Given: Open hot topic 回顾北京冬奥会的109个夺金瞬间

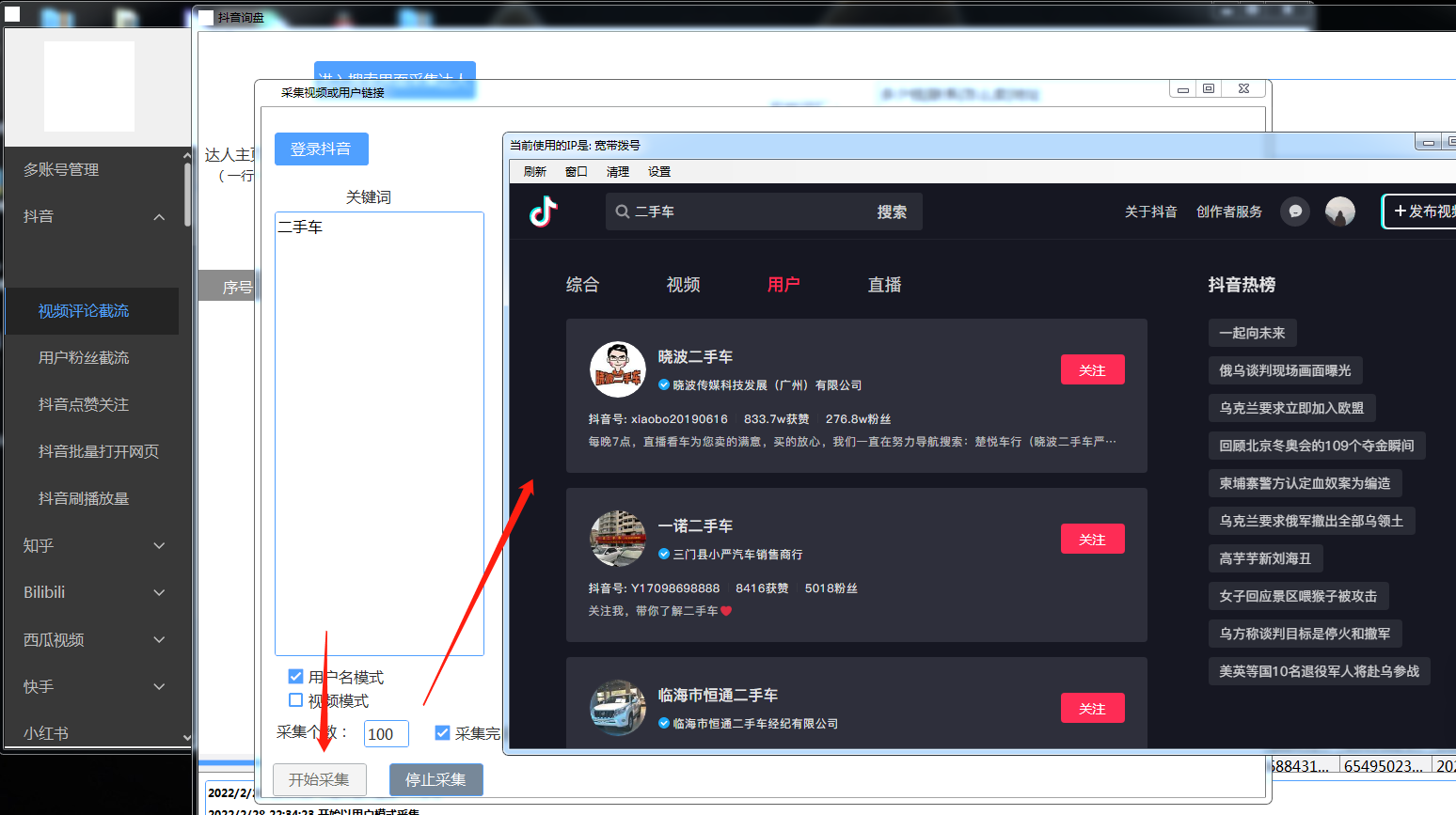Looking at the screenshot, I should 1317,446.
